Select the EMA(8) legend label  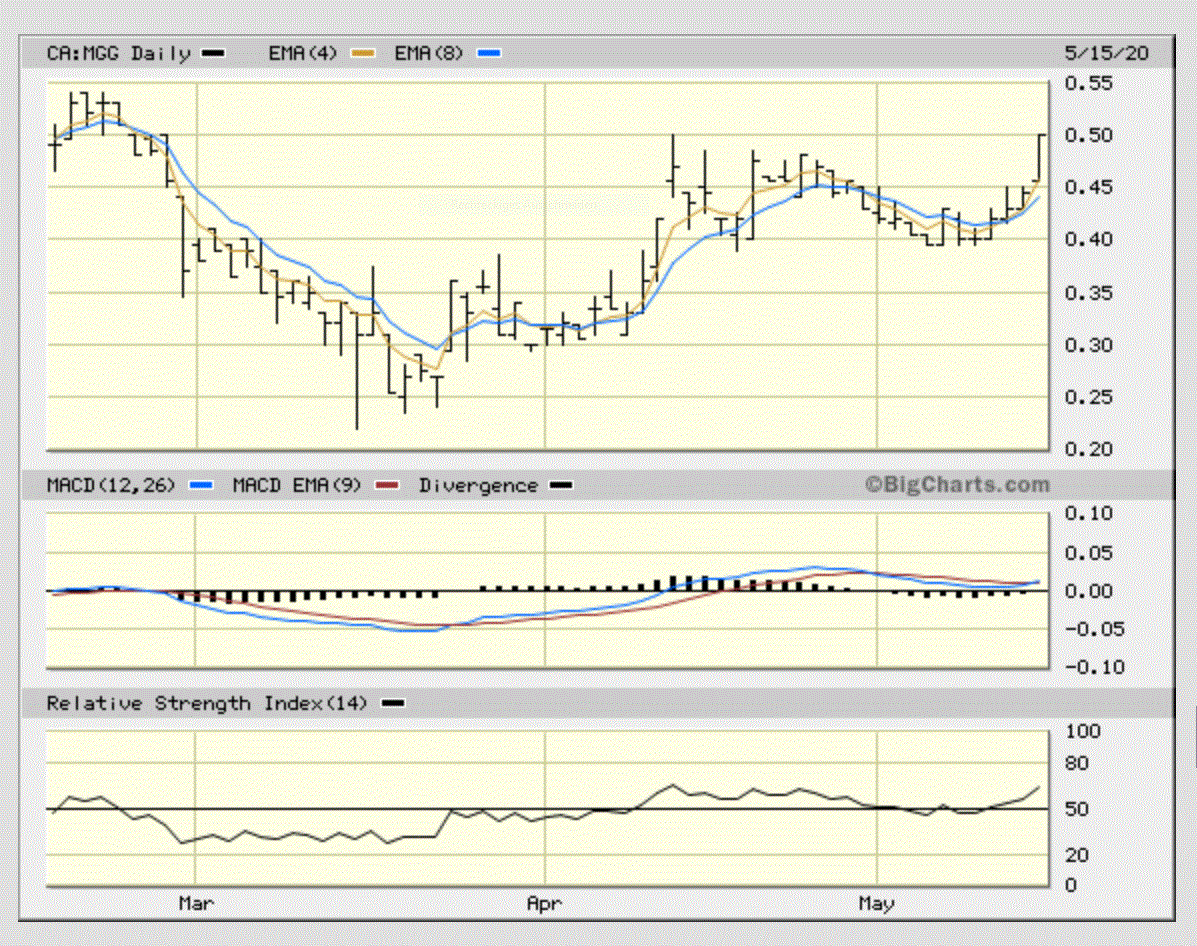coord(429,53)
